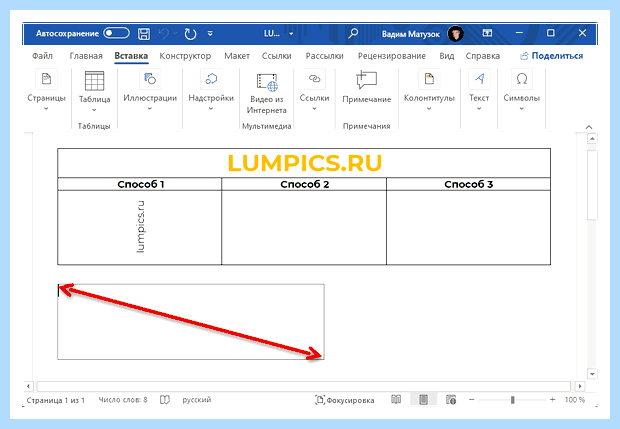The width and height of the screenshot is (620, 429).
Task: Click the 100 % zoom level
Action: tap(575, 400)
